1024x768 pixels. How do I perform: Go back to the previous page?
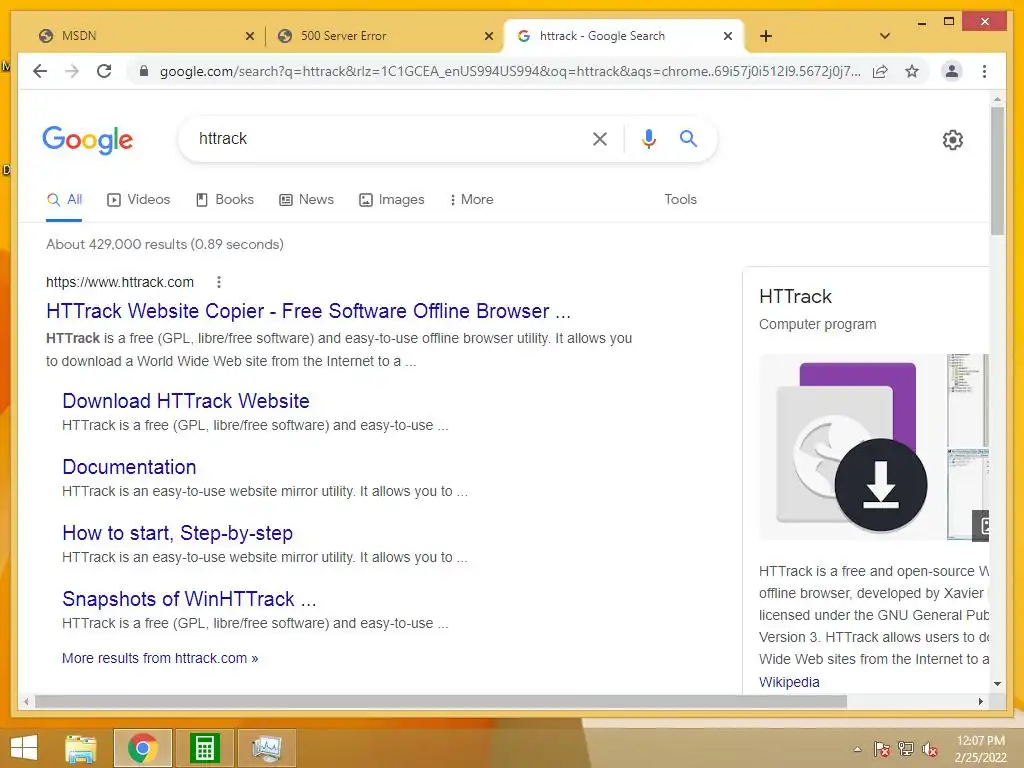pyautogui.click(x=40, y=71)
